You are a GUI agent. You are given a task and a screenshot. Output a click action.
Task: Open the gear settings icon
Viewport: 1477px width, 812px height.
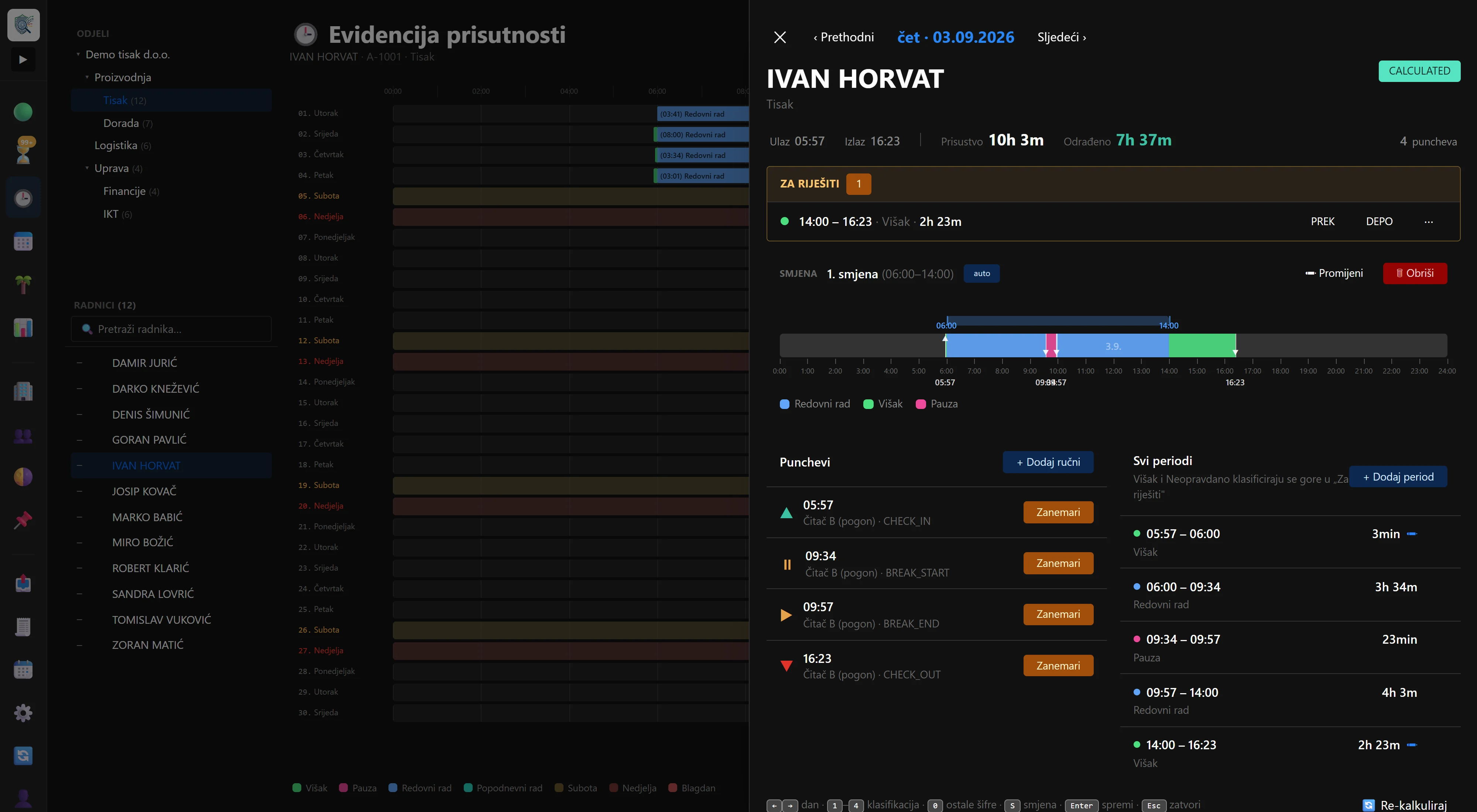(x=23, y=713)
